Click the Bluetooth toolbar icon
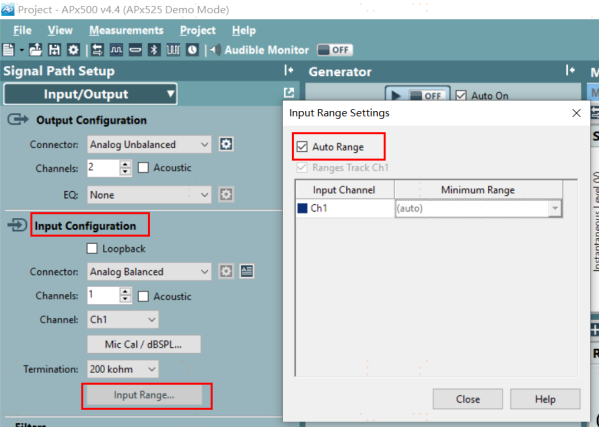The image size is (599, 427). tap(154, 50)
